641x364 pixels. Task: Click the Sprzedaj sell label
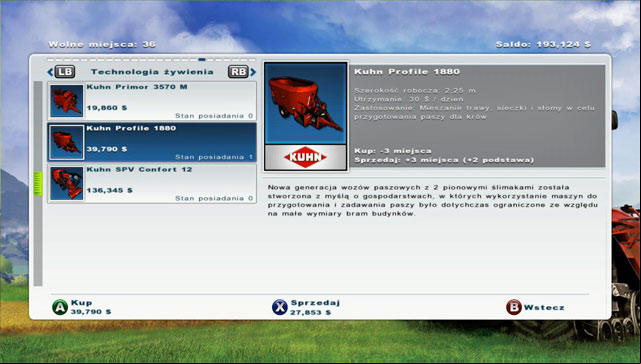(x=315, y=303)
